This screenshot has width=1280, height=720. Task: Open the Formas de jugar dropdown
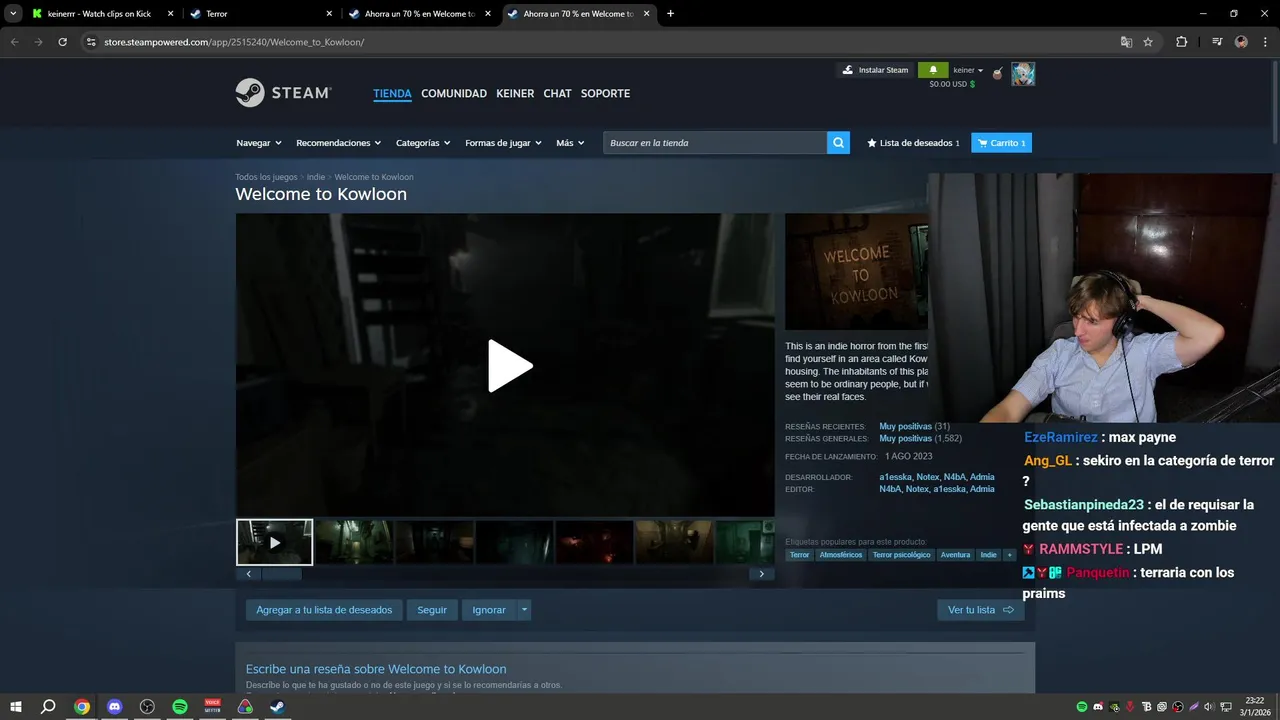click(x=503, y=143)
